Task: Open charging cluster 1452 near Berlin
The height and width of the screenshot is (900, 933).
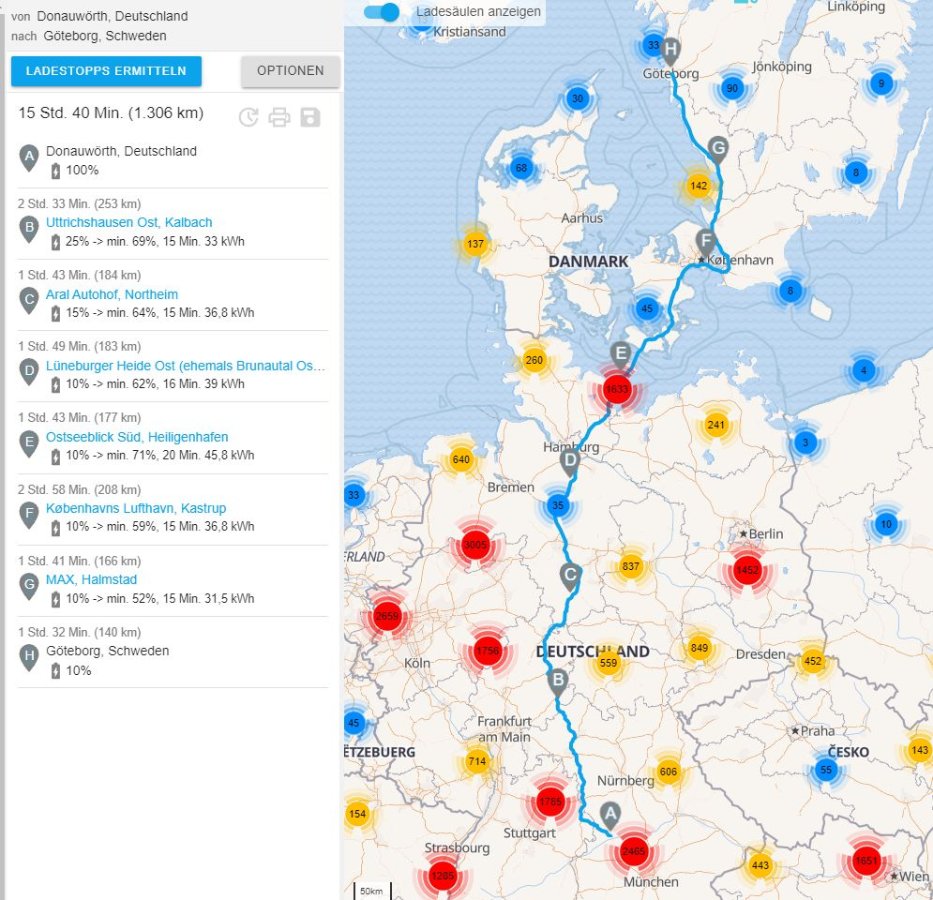Action: (x=747, y=570)
